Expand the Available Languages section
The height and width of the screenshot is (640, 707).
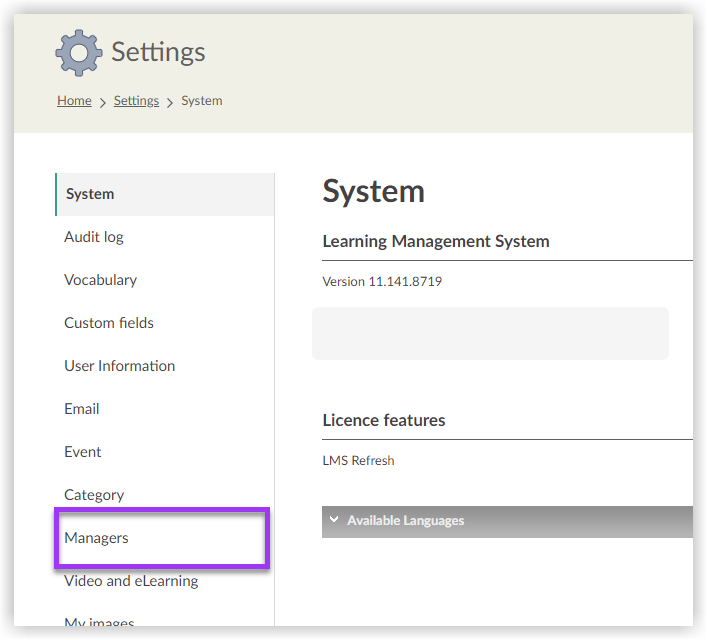(x=507, y=522)
